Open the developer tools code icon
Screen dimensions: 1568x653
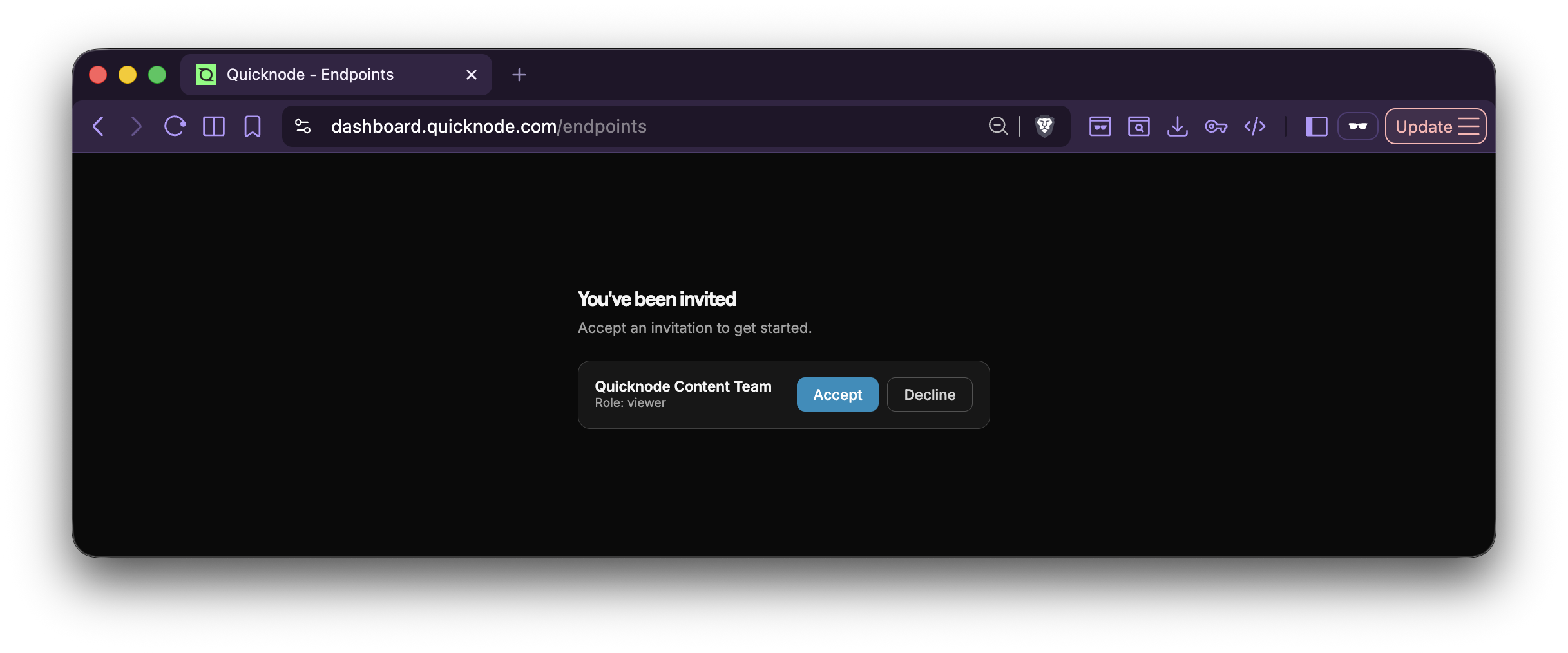click(x=1255, y=126)
